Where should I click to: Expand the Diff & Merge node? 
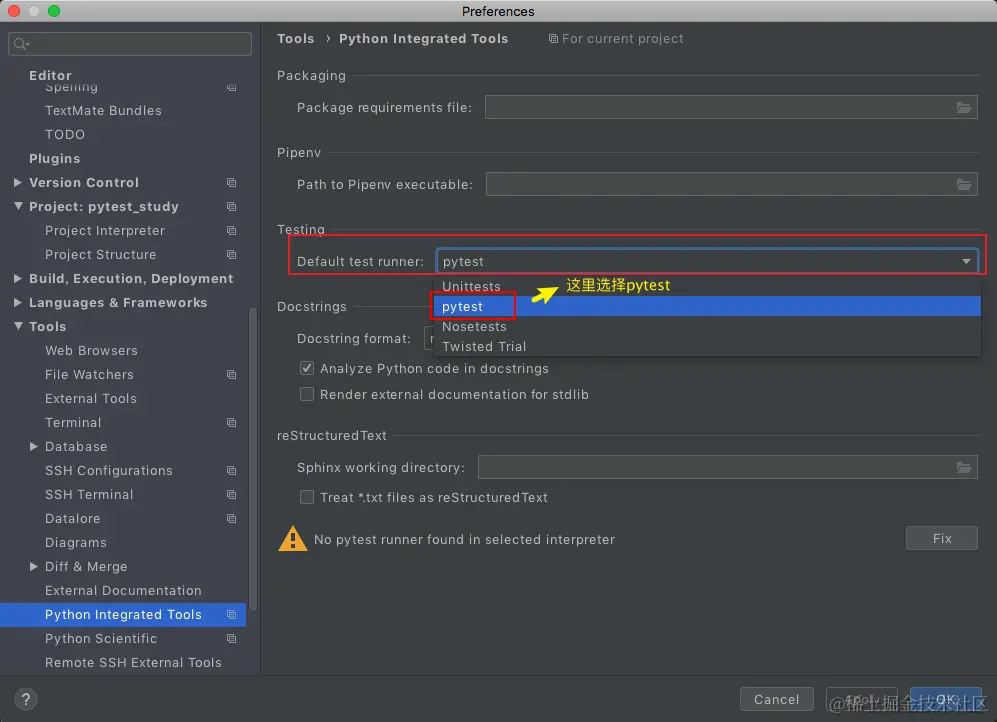(x=34, y=566)
